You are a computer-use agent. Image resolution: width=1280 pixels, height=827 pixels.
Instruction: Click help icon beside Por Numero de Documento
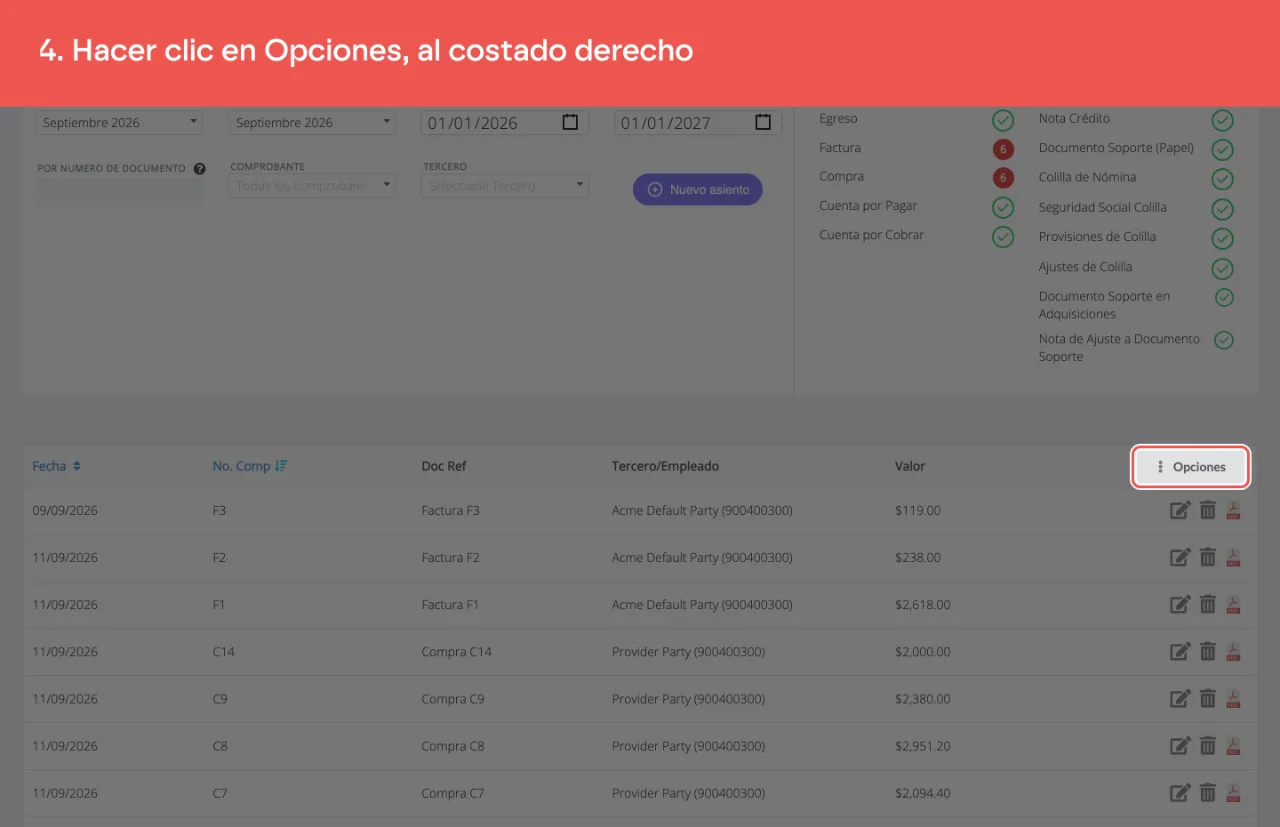pyautogui.click(x=199, y=169)
